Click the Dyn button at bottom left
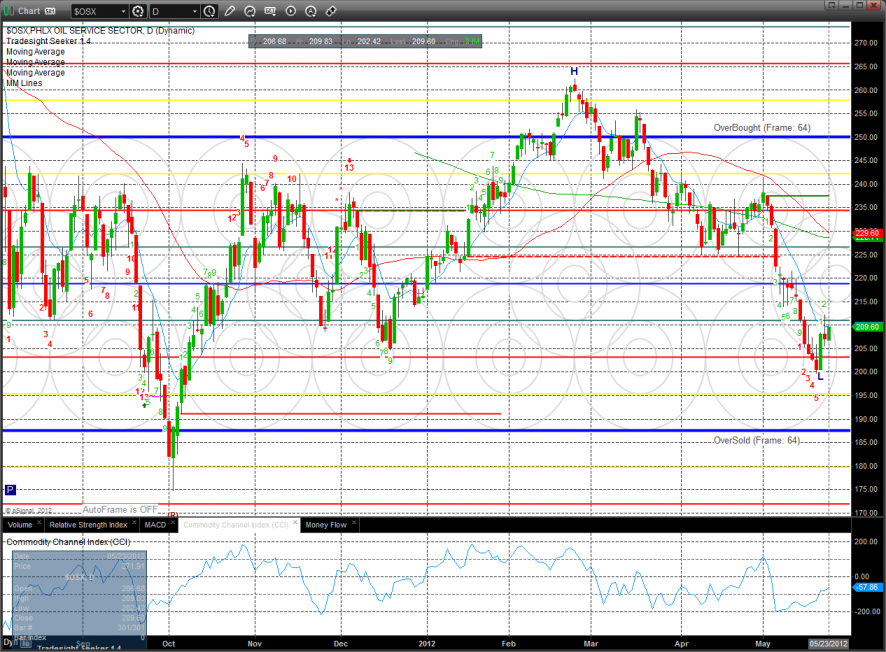Screen dimensions: 886x652 point(10,642)
